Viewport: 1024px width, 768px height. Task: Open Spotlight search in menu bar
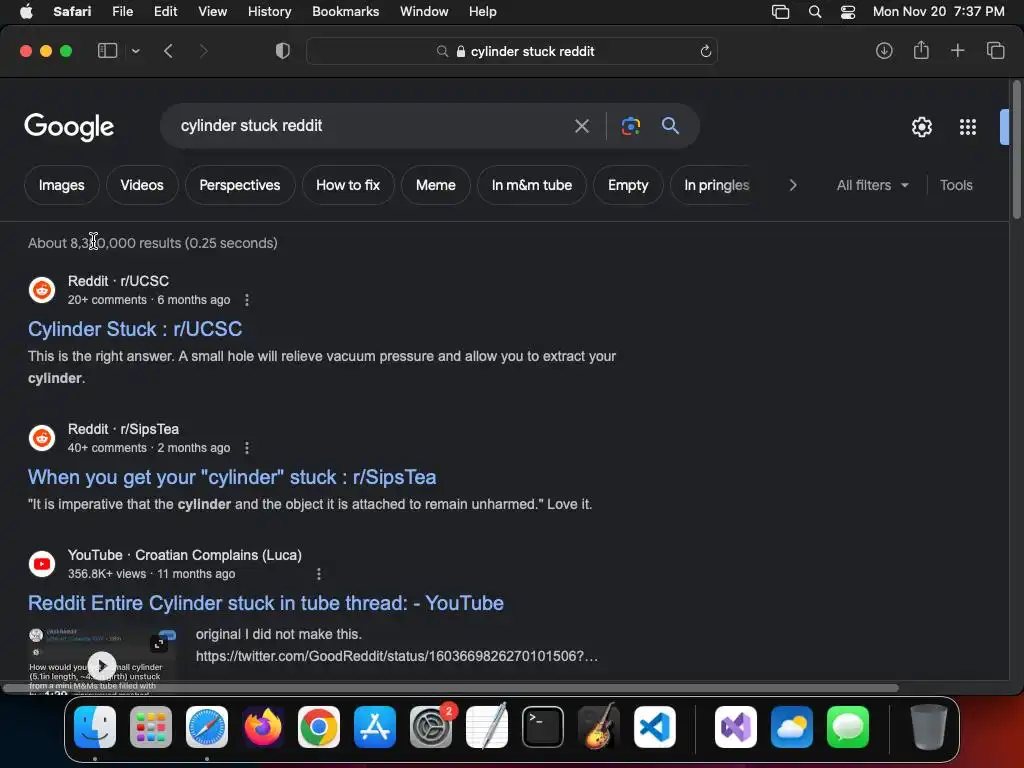814,11
